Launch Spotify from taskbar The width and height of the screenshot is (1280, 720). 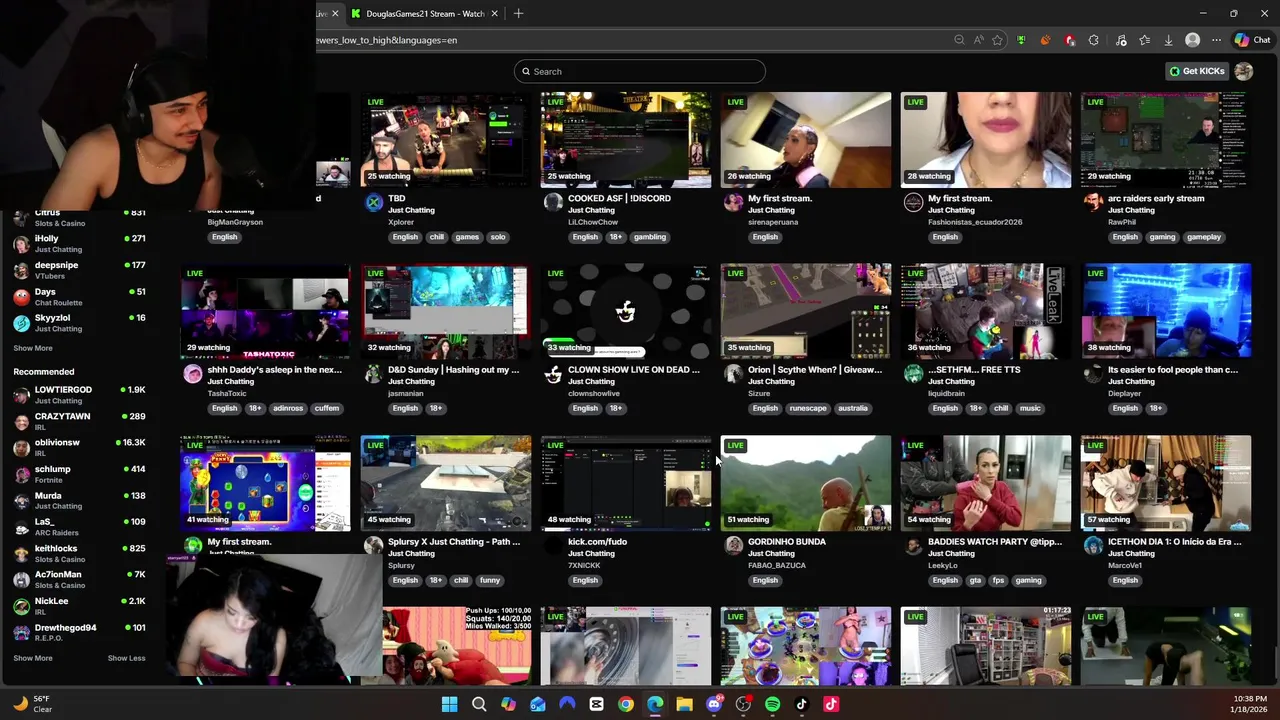click(x=772, y=704)
